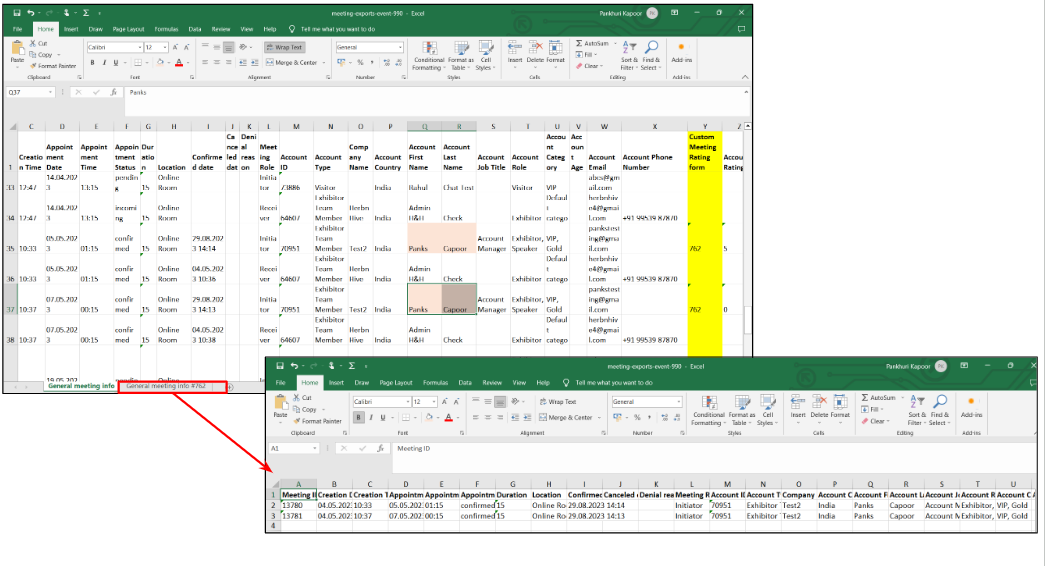The height and width of the screenshot is (566, 1045).
Task: Open Review tab in lower Excel window
Action: tap(492, 383)
